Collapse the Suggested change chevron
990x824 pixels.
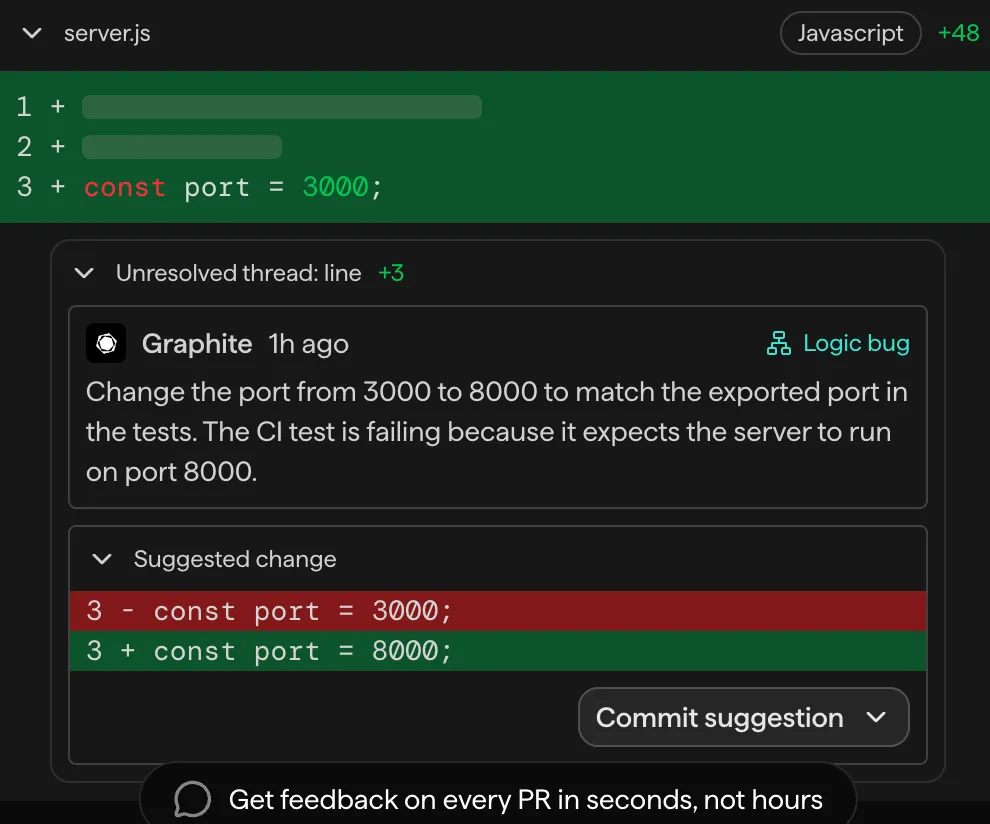pos(102,559)
